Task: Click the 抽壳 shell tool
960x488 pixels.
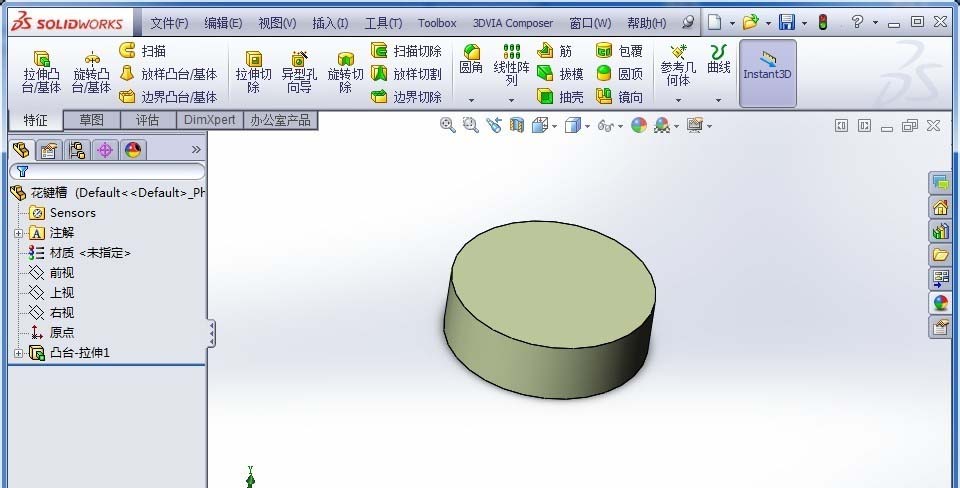Action: tap(560, 97)
